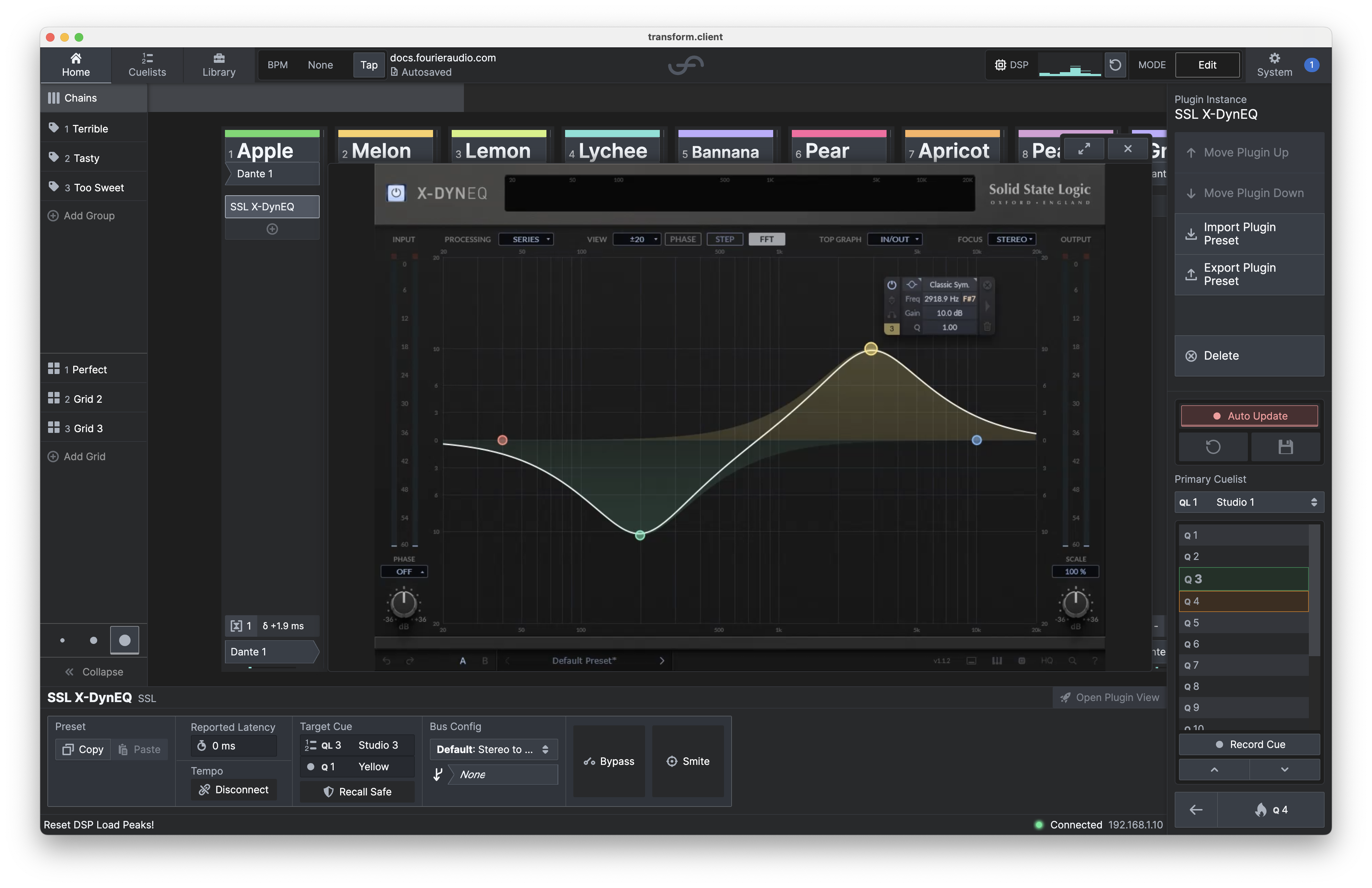Click the plugin keyboard bars icon
This screenshot has height=888, width=1372.
[x=996, y=661]
